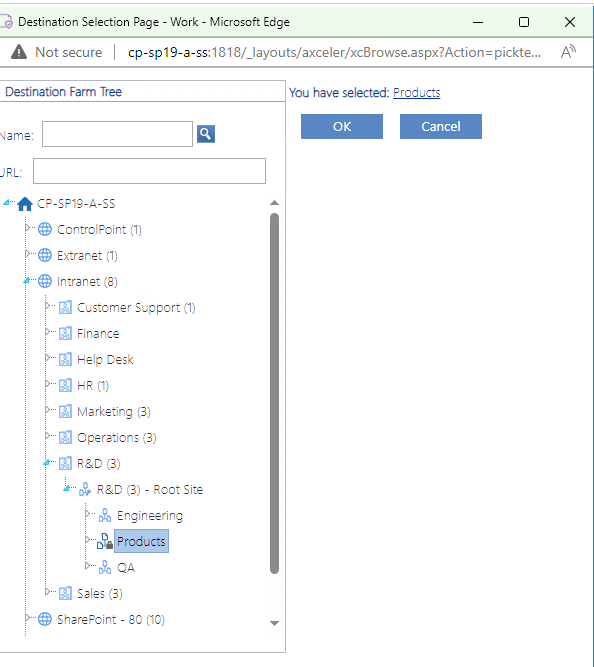
Task: Click the farm home icon for CP-SP19-A-SS
Action: click(x=25, y=204)
